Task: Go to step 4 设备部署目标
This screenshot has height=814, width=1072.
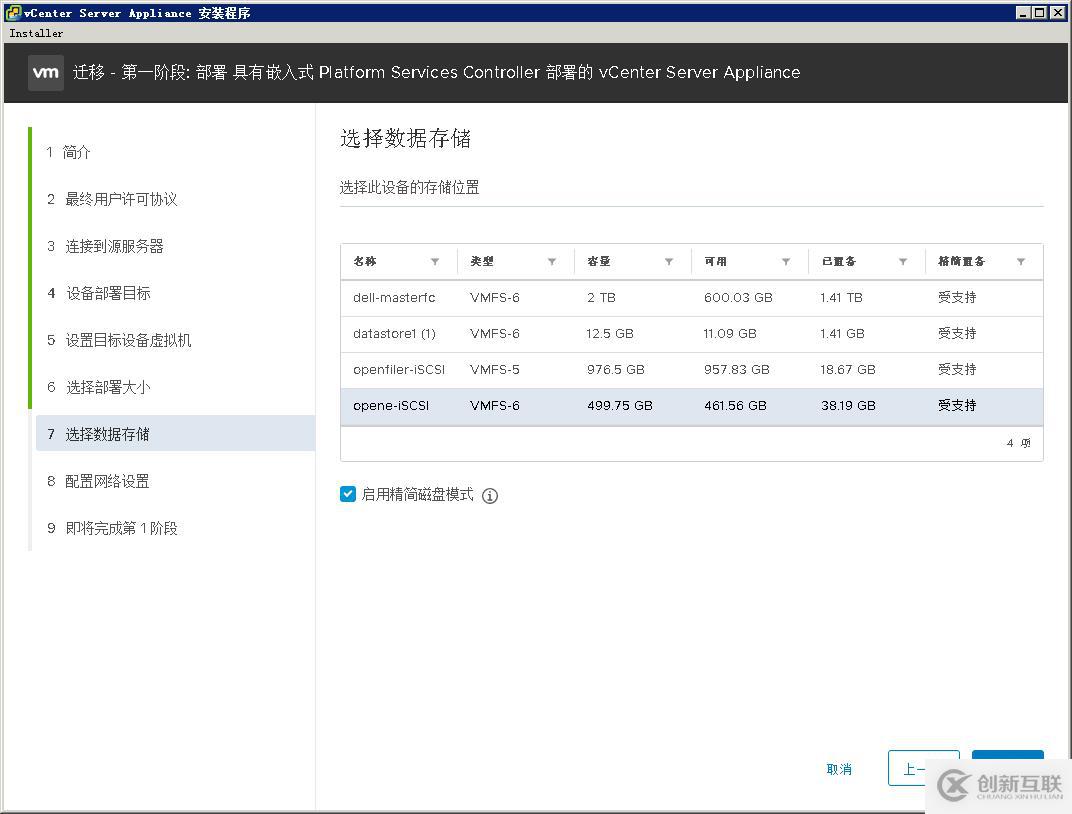Action: pos(98,293)
